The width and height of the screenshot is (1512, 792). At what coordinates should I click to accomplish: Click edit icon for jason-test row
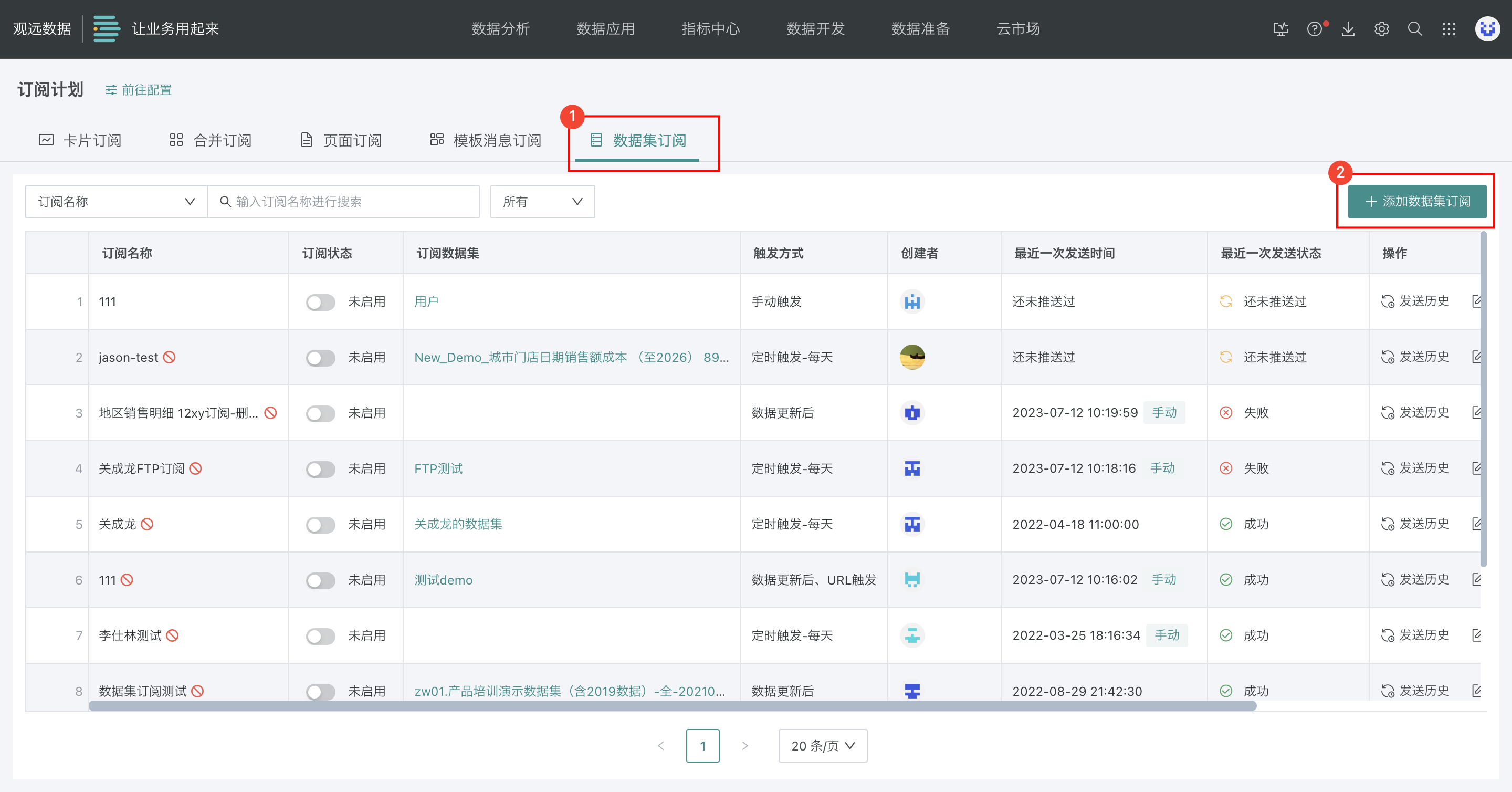point(1477,357)
